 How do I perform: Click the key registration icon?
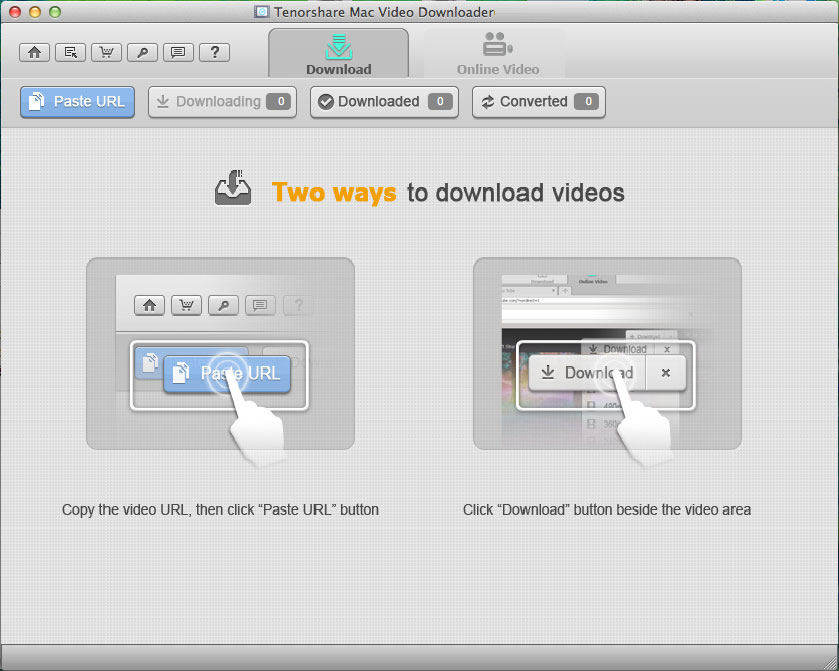[142, 52]
